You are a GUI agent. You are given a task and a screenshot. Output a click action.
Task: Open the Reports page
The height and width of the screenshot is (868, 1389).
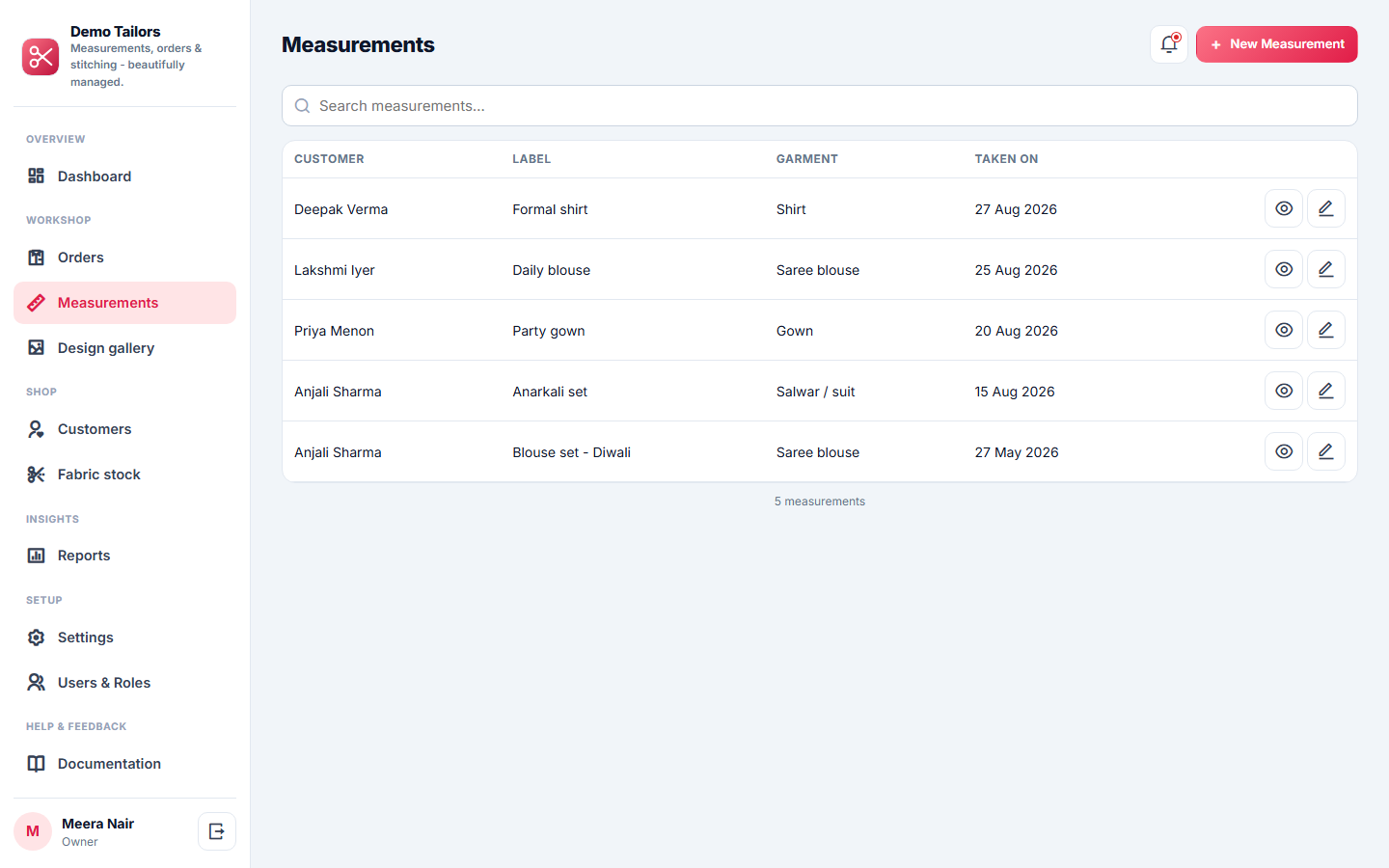124,556
